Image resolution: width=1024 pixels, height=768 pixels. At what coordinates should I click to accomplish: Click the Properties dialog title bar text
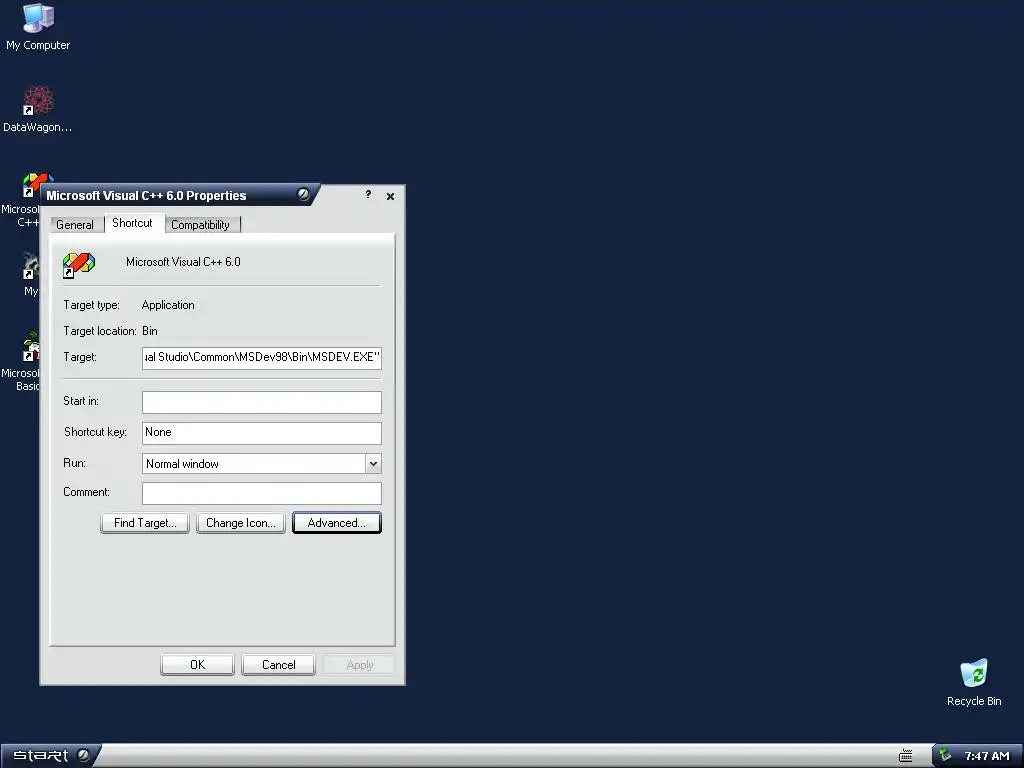(146, 195)
